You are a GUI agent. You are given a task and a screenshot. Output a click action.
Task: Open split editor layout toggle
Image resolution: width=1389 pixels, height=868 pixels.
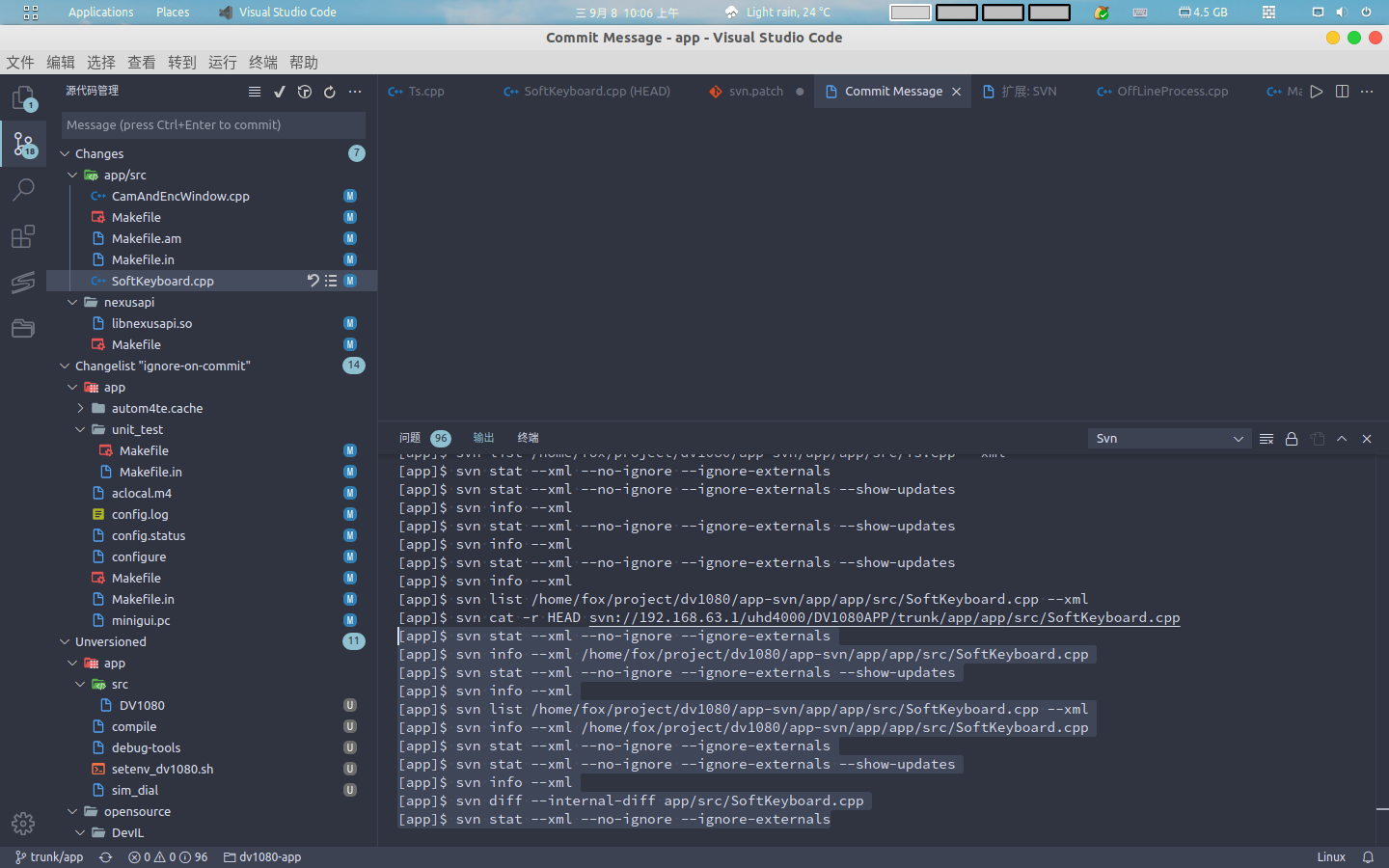pyautogui.click(x=1342, y=91)
